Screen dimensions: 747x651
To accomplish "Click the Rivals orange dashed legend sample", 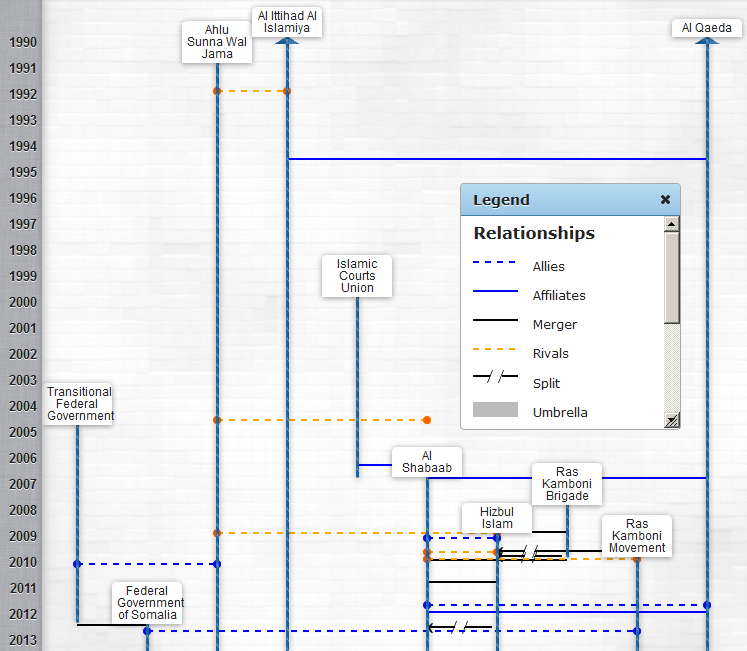I will point(495,349).
